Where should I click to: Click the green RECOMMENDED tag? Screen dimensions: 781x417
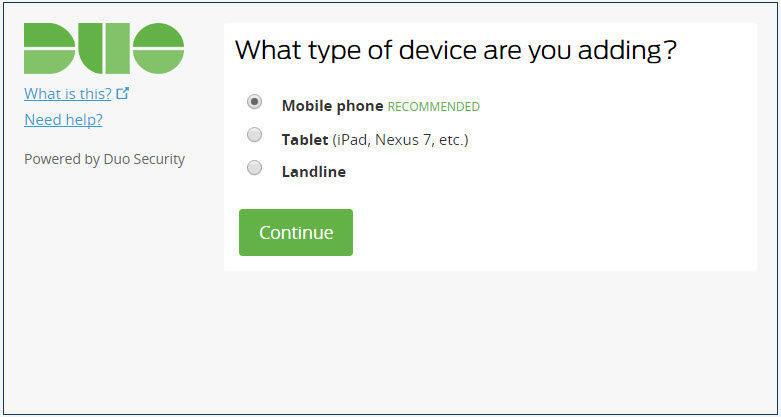click(433, 107)
